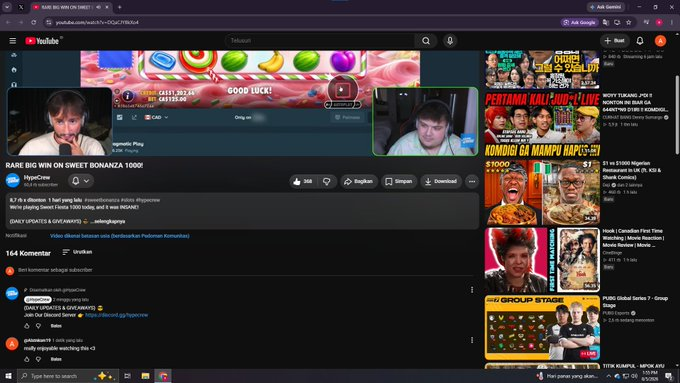
Task: Dislike the video with thumbs down
Action: 327,181
